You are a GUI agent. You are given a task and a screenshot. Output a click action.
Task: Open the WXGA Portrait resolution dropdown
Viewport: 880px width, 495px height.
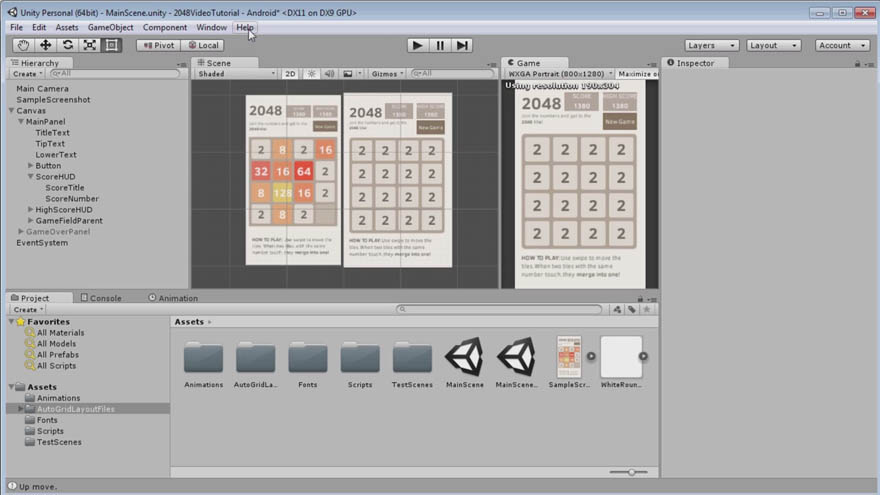click(x=559, y=74)
